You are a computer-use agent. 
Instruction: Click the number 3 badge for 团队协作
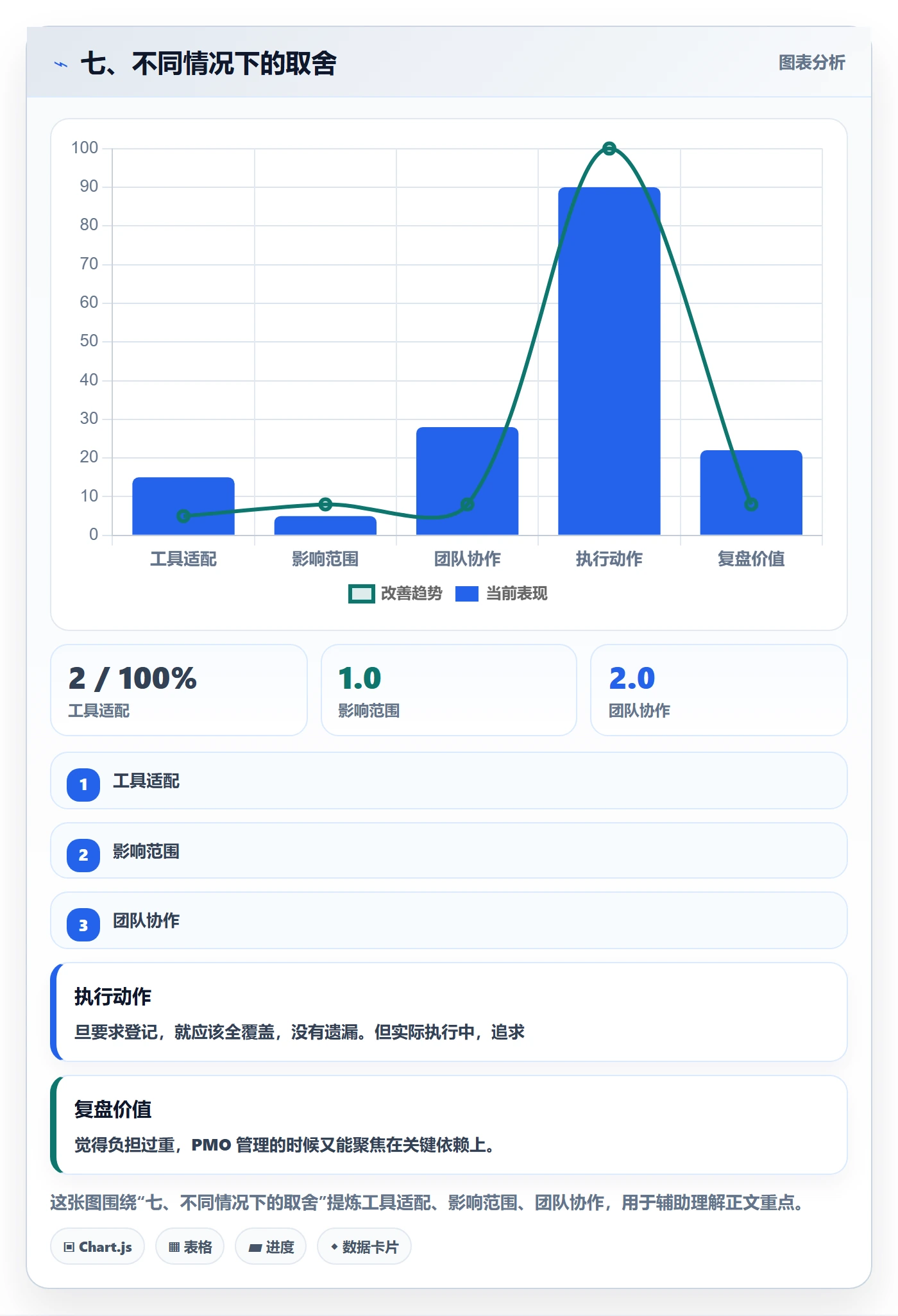click(83, 925)
